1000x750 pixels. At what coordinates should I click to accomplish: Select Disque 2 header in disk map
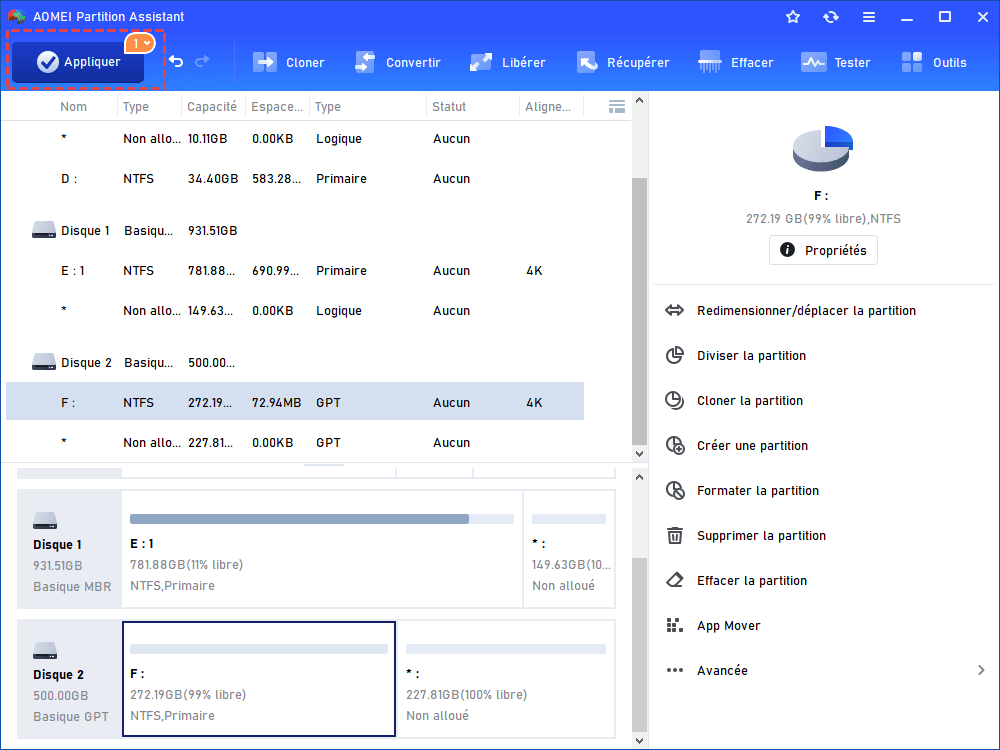pyautogui.click(x=70, y=679)
